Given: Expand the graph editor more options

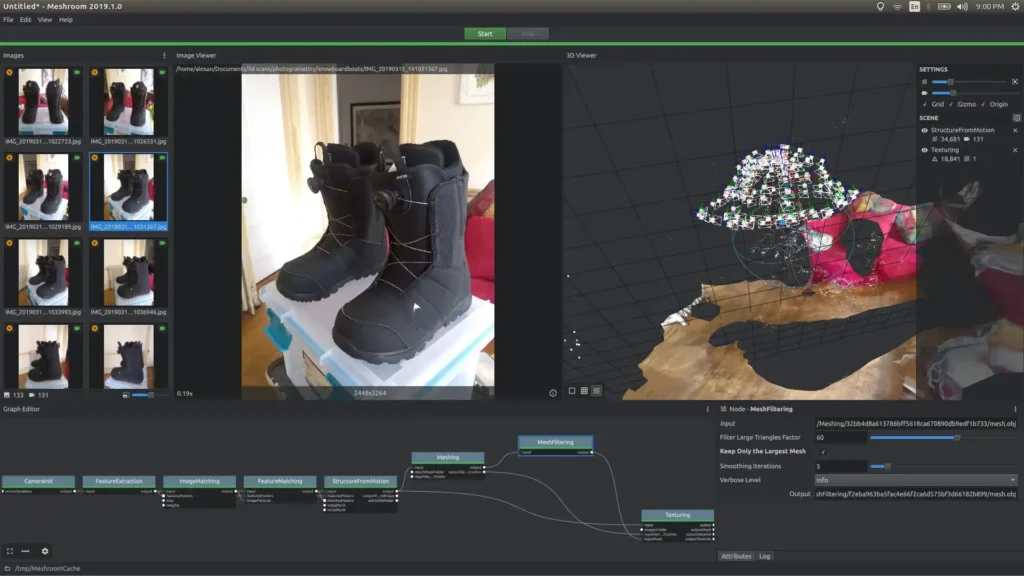Looking at the screenshot, I should 26,551.
